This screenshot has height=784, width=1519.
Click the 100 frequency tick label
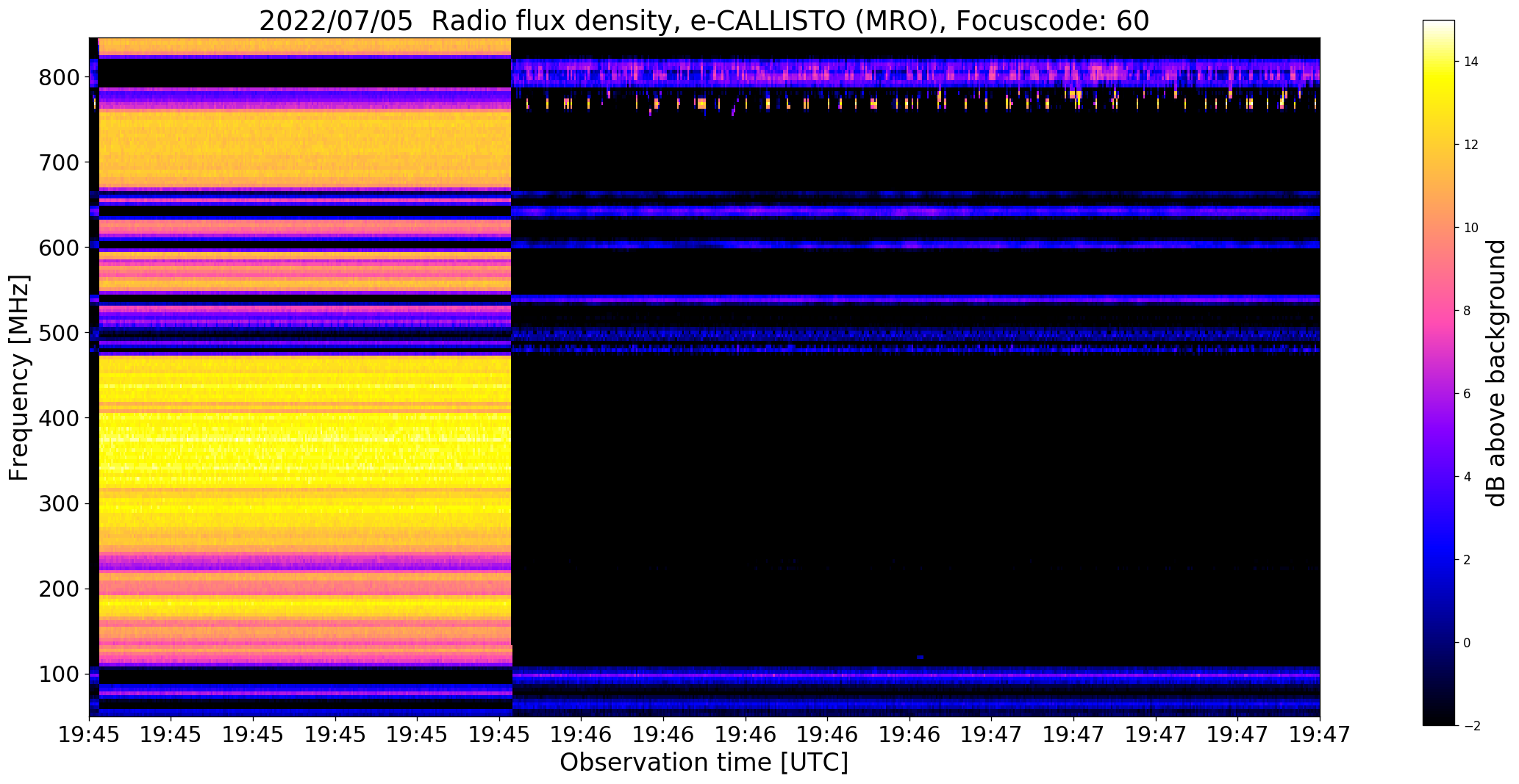[x=59, y=674]
